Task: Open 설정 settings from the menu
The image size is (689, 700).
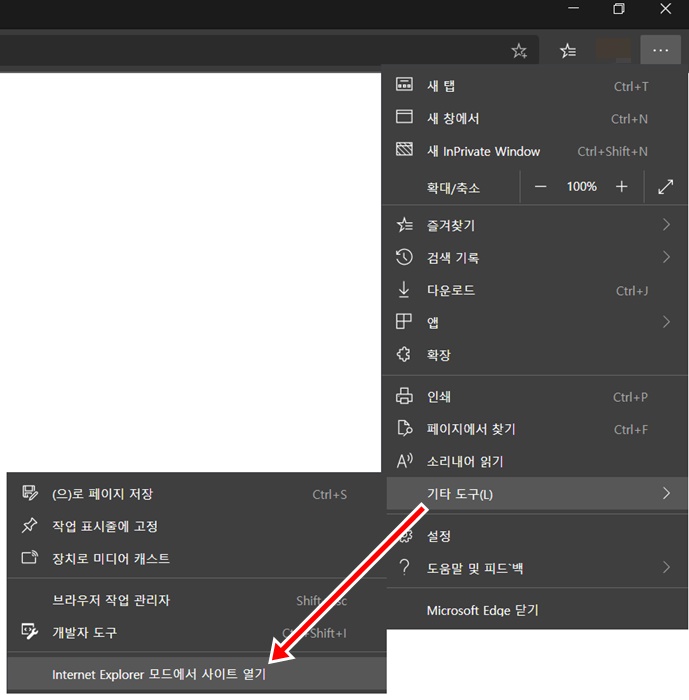Action: 535,535
